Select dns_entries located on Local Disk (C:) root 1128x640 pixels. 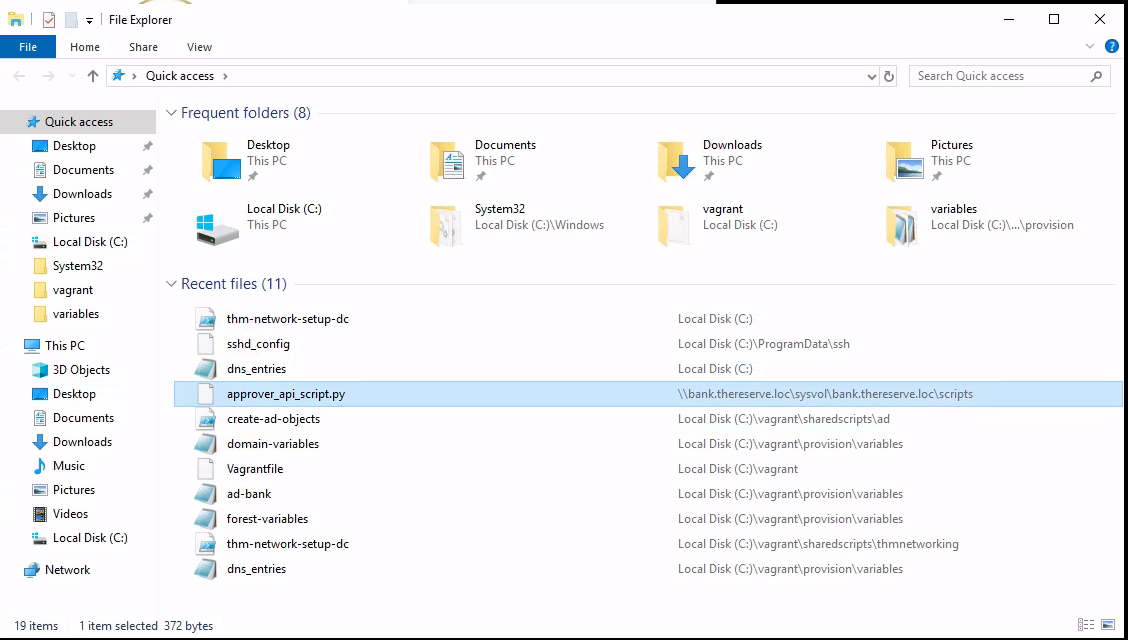pyautogui.click(x=647, y=370)
